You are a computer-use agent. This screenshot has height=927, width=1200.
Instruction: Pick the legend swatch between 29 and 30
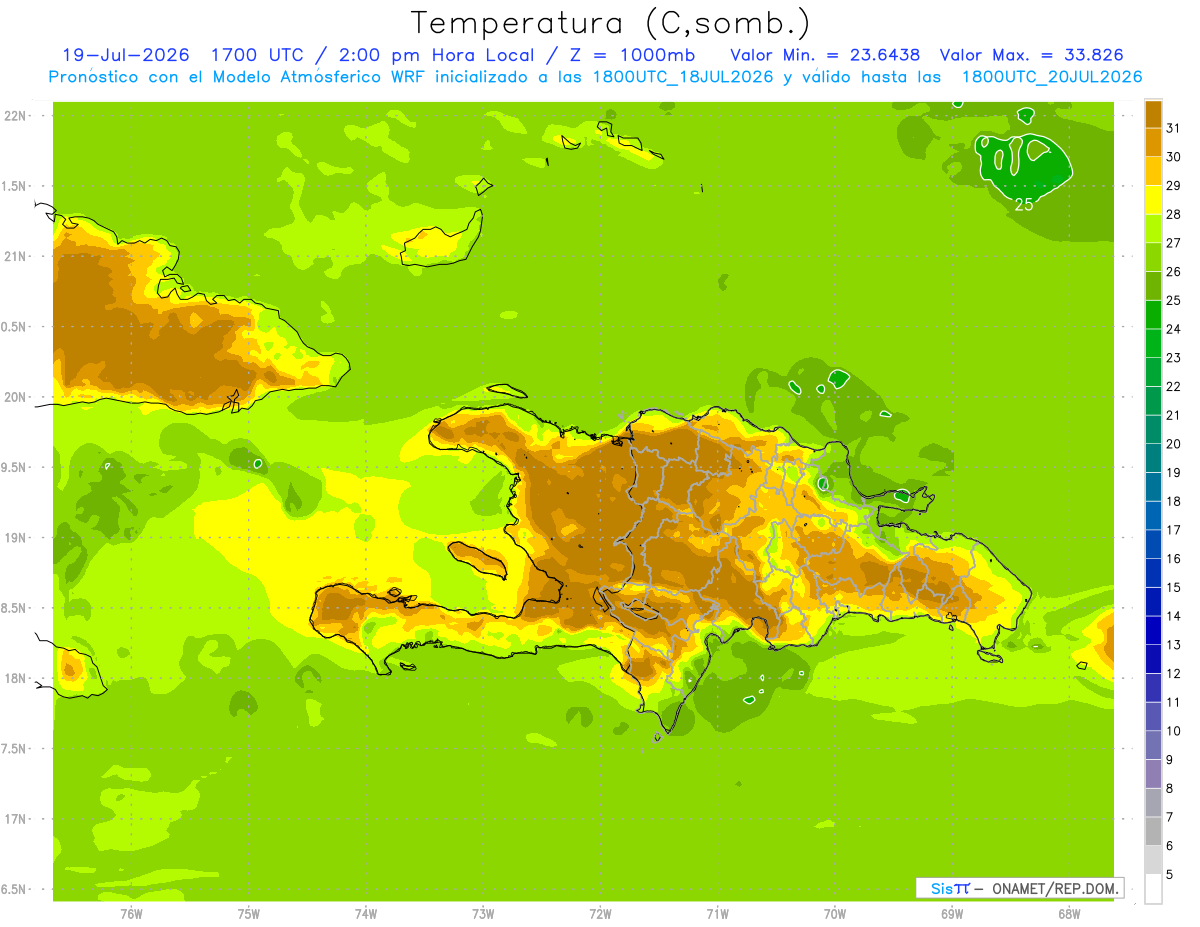click(1154, 171)
